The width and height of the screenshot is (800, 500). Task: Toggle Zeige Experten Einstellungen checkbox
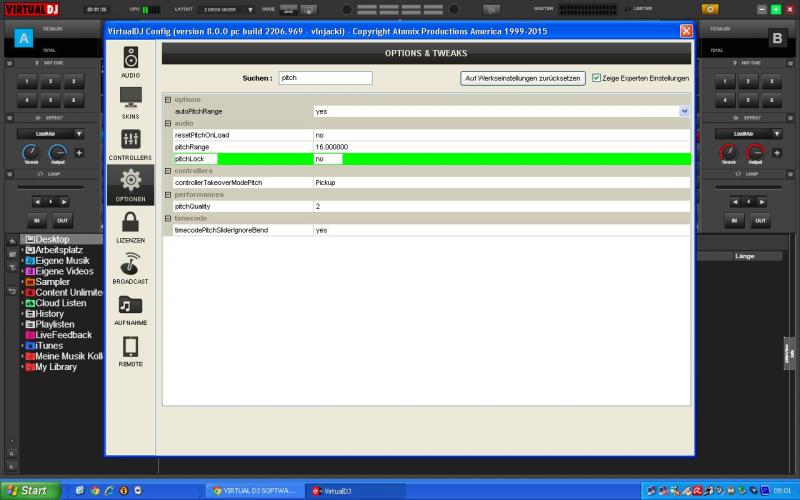tap(596, 78)
